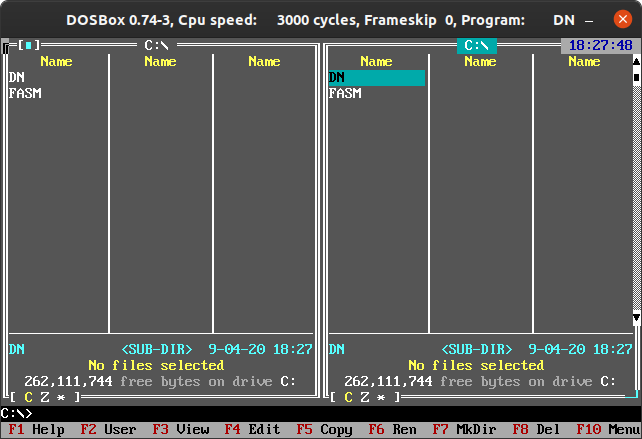
Task: Switch right panel to drive C
Action: [x=348, y=397]
